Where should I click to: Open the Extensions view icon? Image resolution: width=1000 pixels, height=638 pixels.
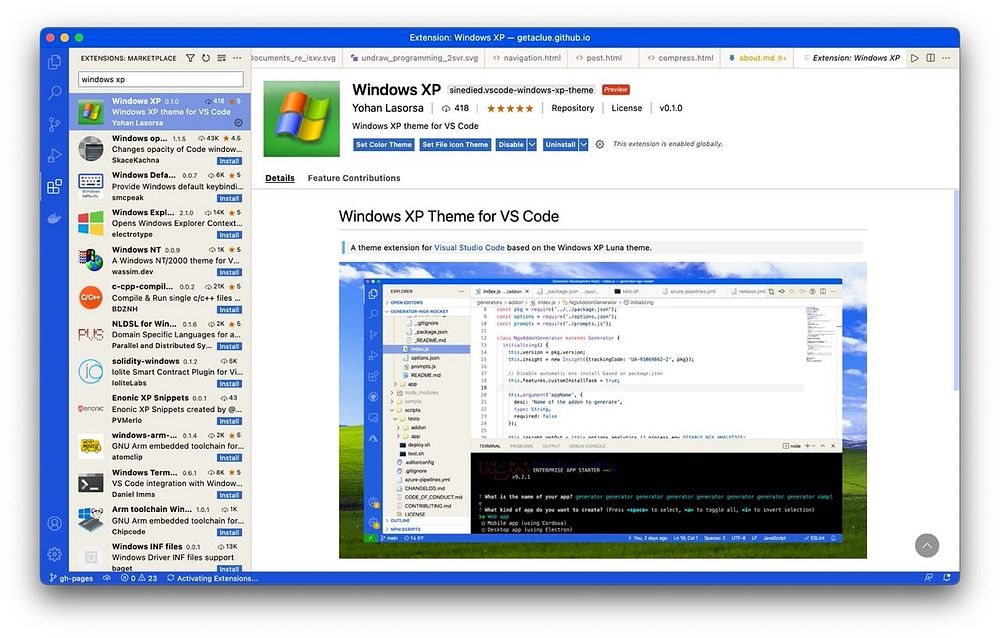pyautogui.click(x=55, y=186)
